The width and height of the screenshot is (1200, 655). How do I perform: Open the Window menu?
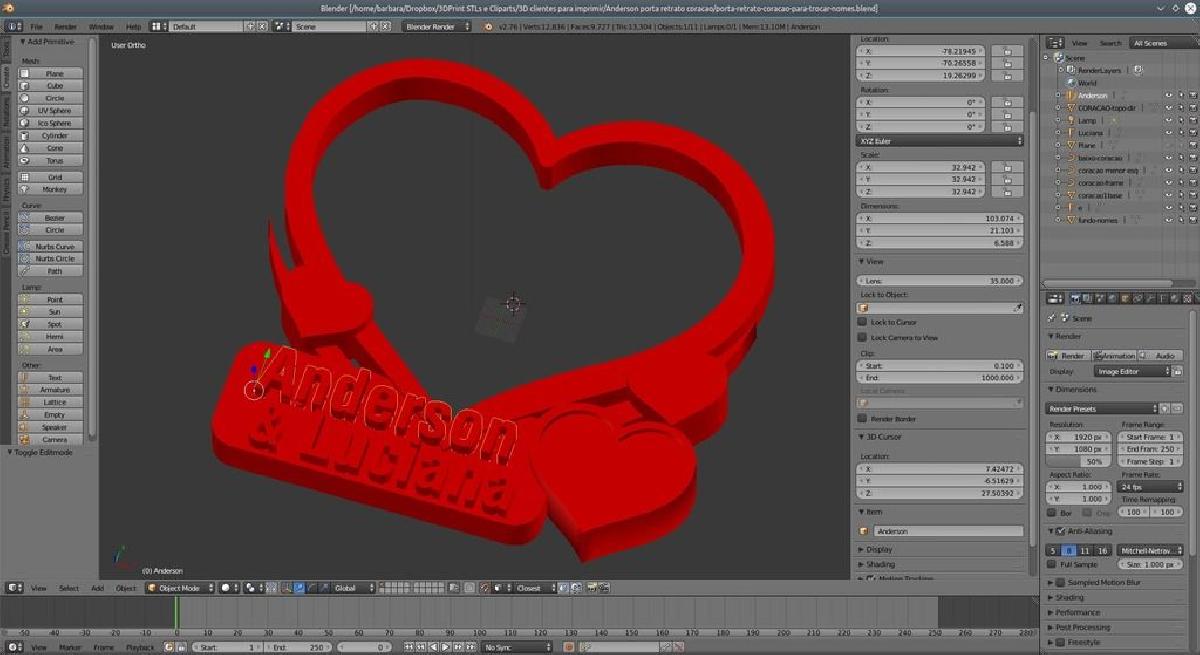(101, 26)
